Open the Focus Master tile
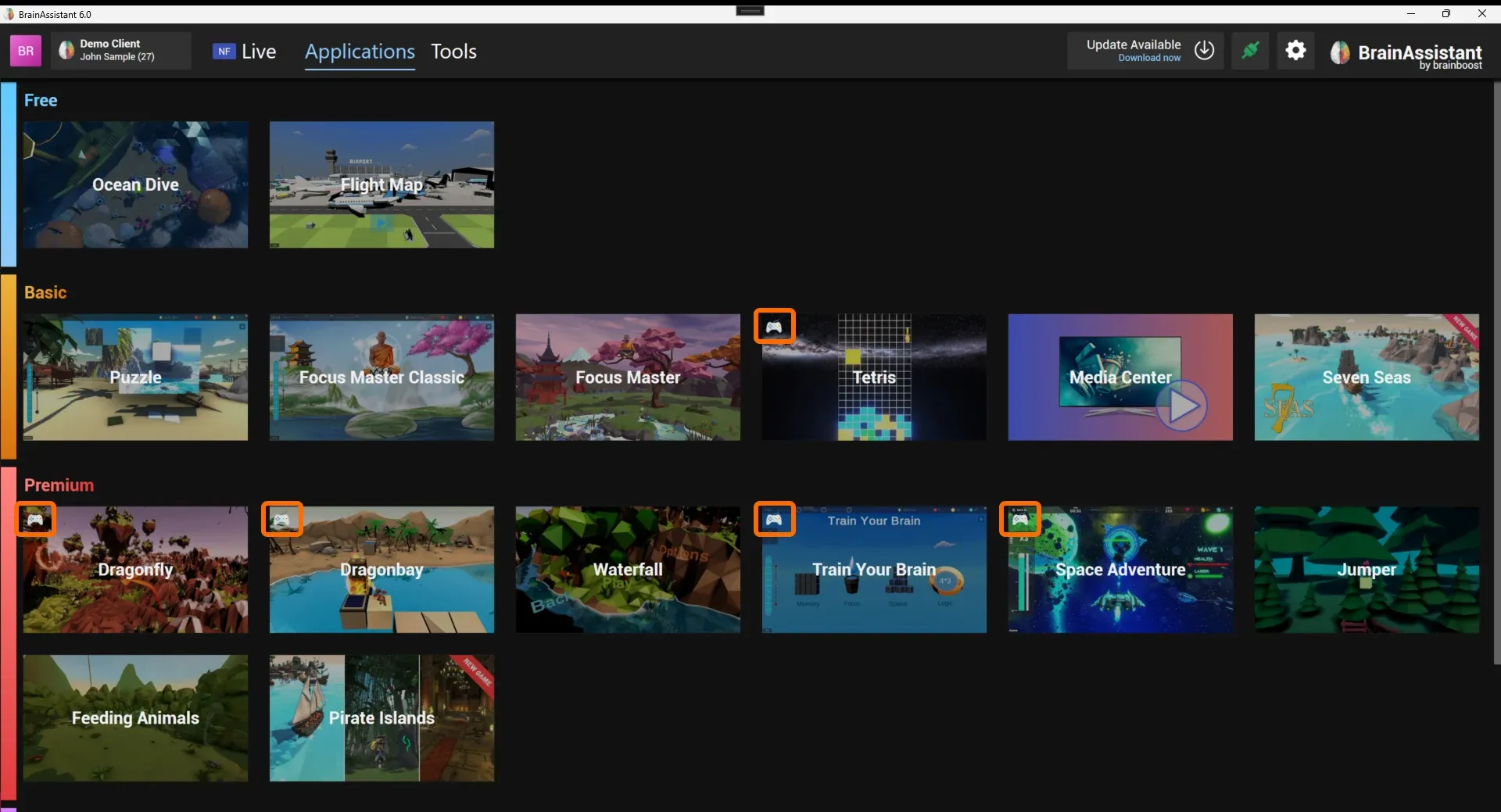This screenshot has width=1501, height=812. click(x=628, y=377)
